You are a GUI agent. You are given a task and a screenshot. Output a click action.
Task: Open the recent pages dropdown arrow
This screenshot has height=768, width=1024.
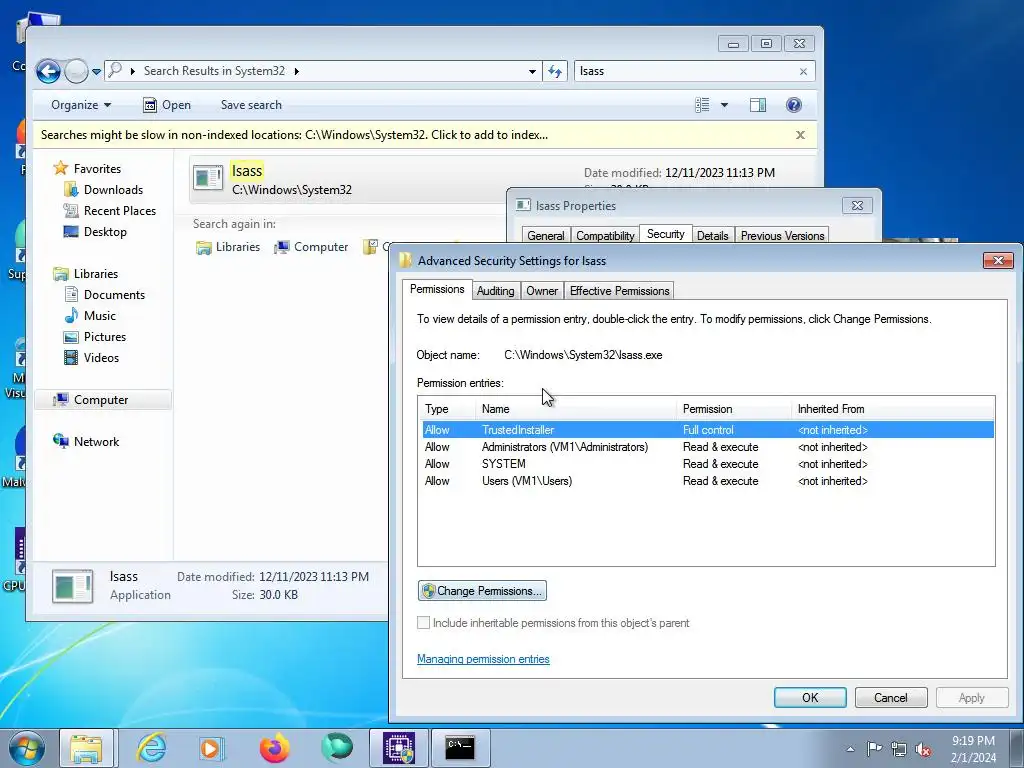pyautogui.click(x=97, y=72)
